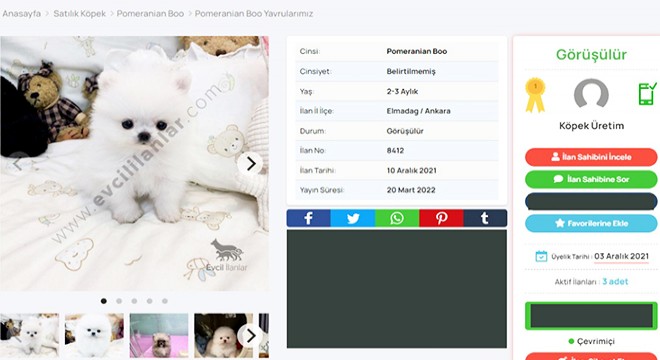Share listing via WhatsApp
This screenshot has height=360, width=660.
397,218
